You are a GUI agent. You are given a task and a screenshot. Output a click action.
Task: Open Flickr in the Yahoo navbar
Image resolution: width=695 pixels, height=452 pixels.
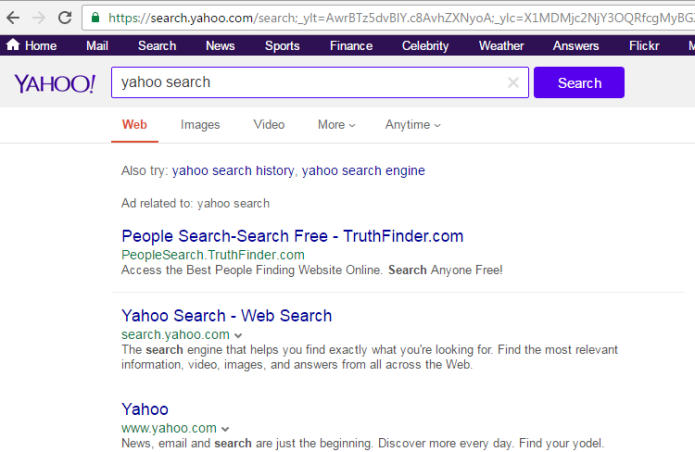coord(644,46)
